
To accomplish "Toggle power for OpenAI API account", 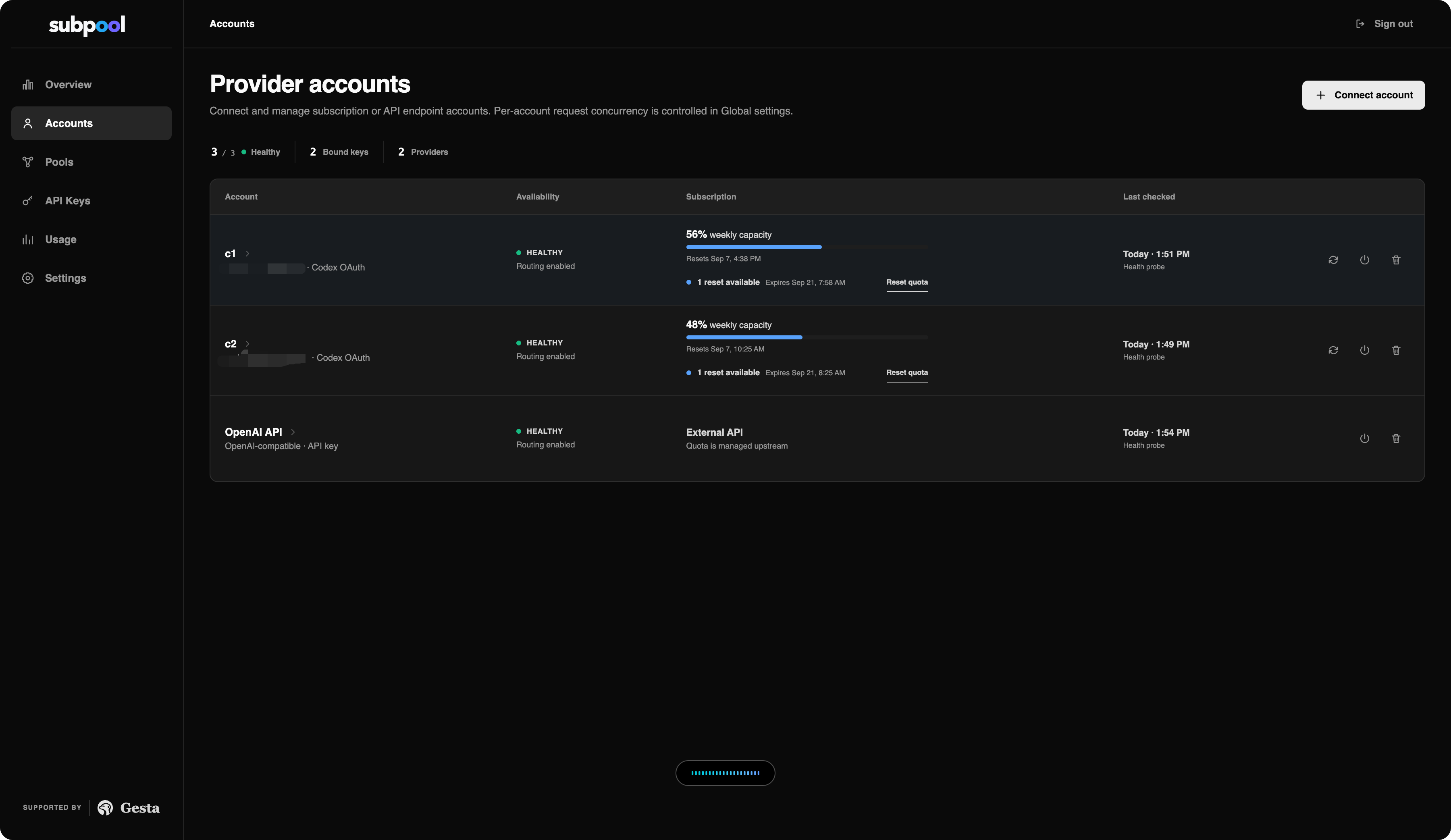I will 1365,438.
